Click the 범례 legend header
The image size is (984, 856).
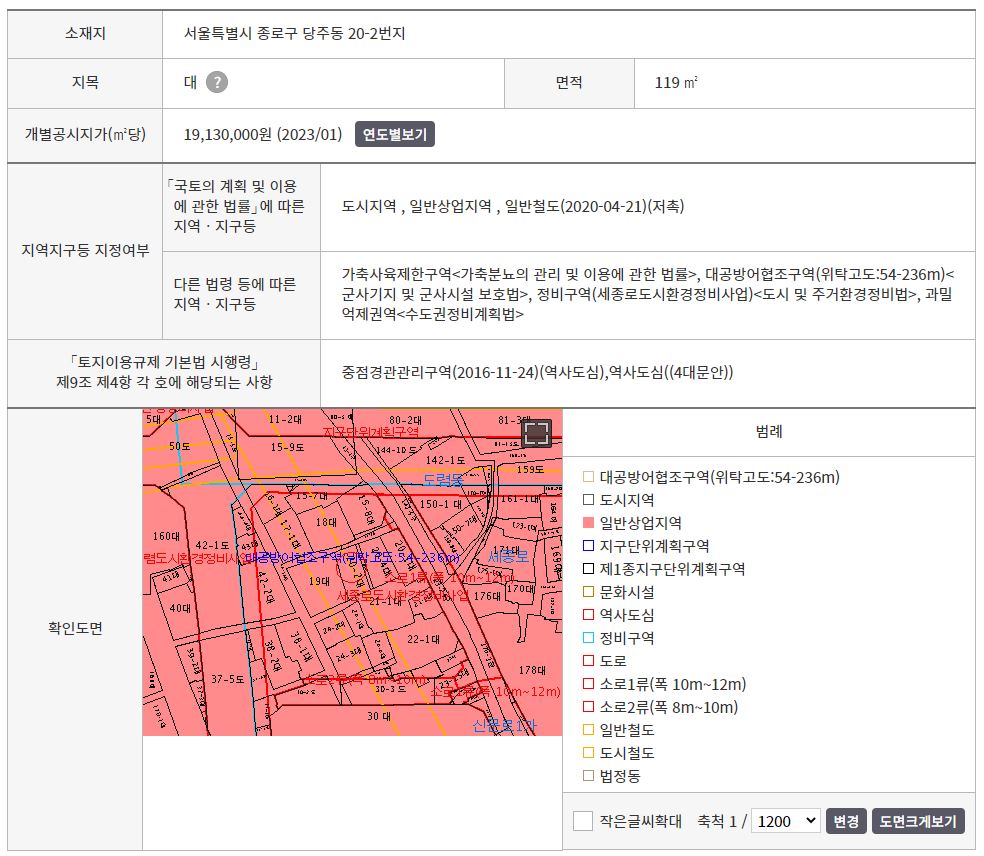[769, 432]
